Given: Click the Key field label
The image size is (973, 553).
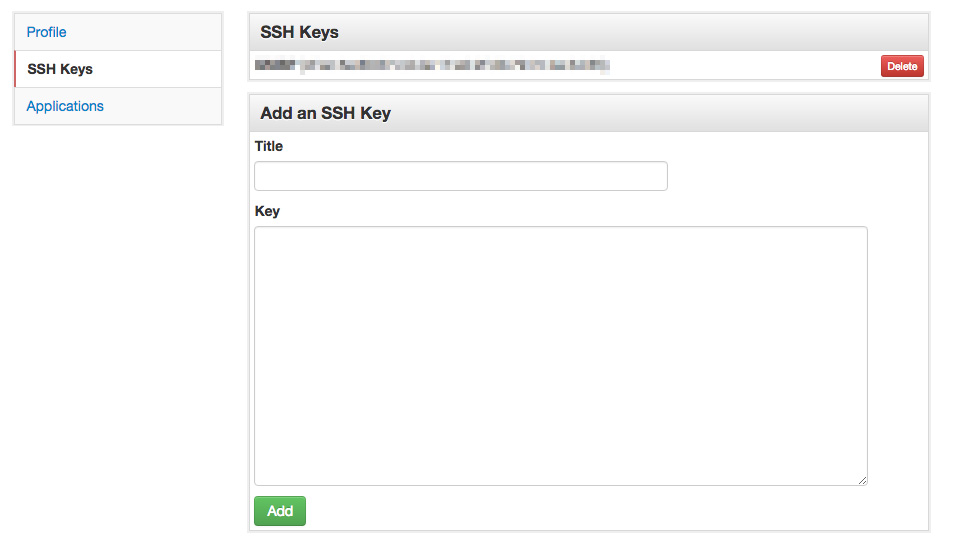Looking at the screenshot, I should coord(267,211).
